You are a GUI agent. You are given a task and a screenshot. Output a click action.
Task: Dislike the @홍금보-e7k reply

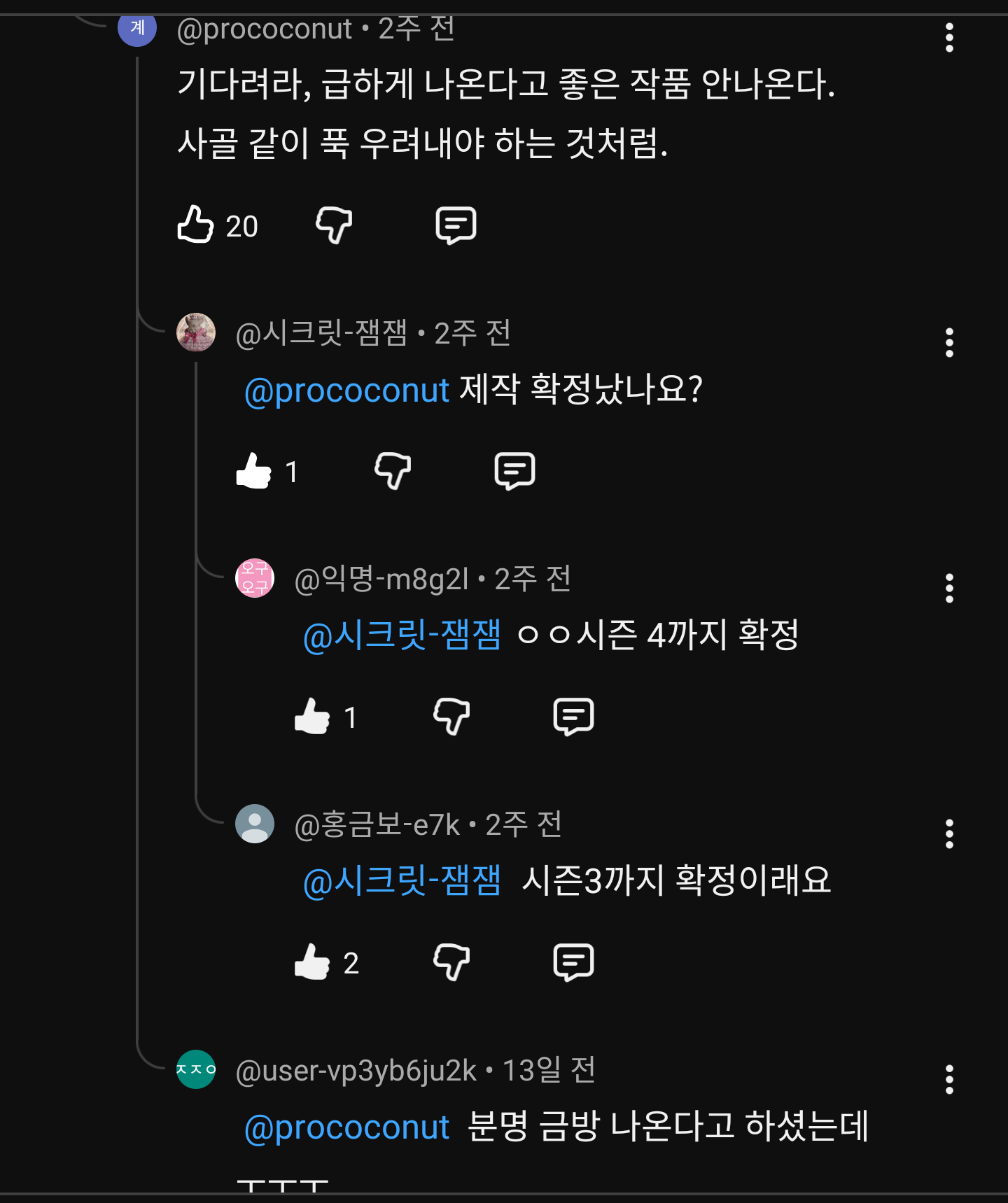(x=451, y=962)
